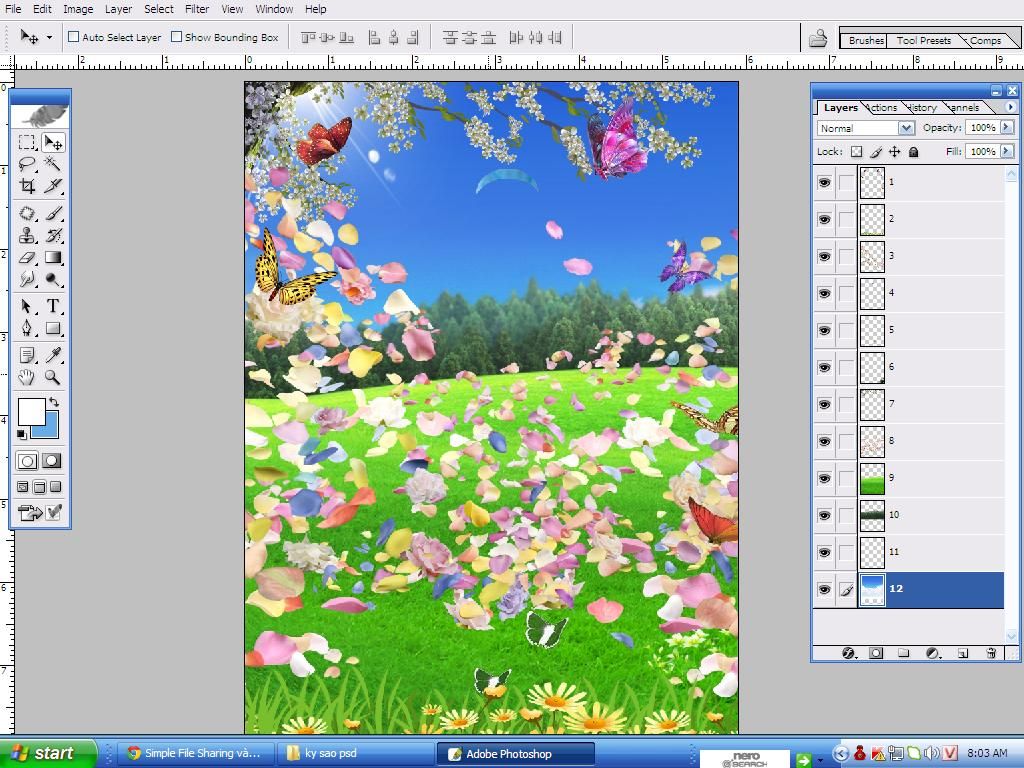Click the Windows start button
This screenshot has width=1024, height=768.
[x=47, y=754]
